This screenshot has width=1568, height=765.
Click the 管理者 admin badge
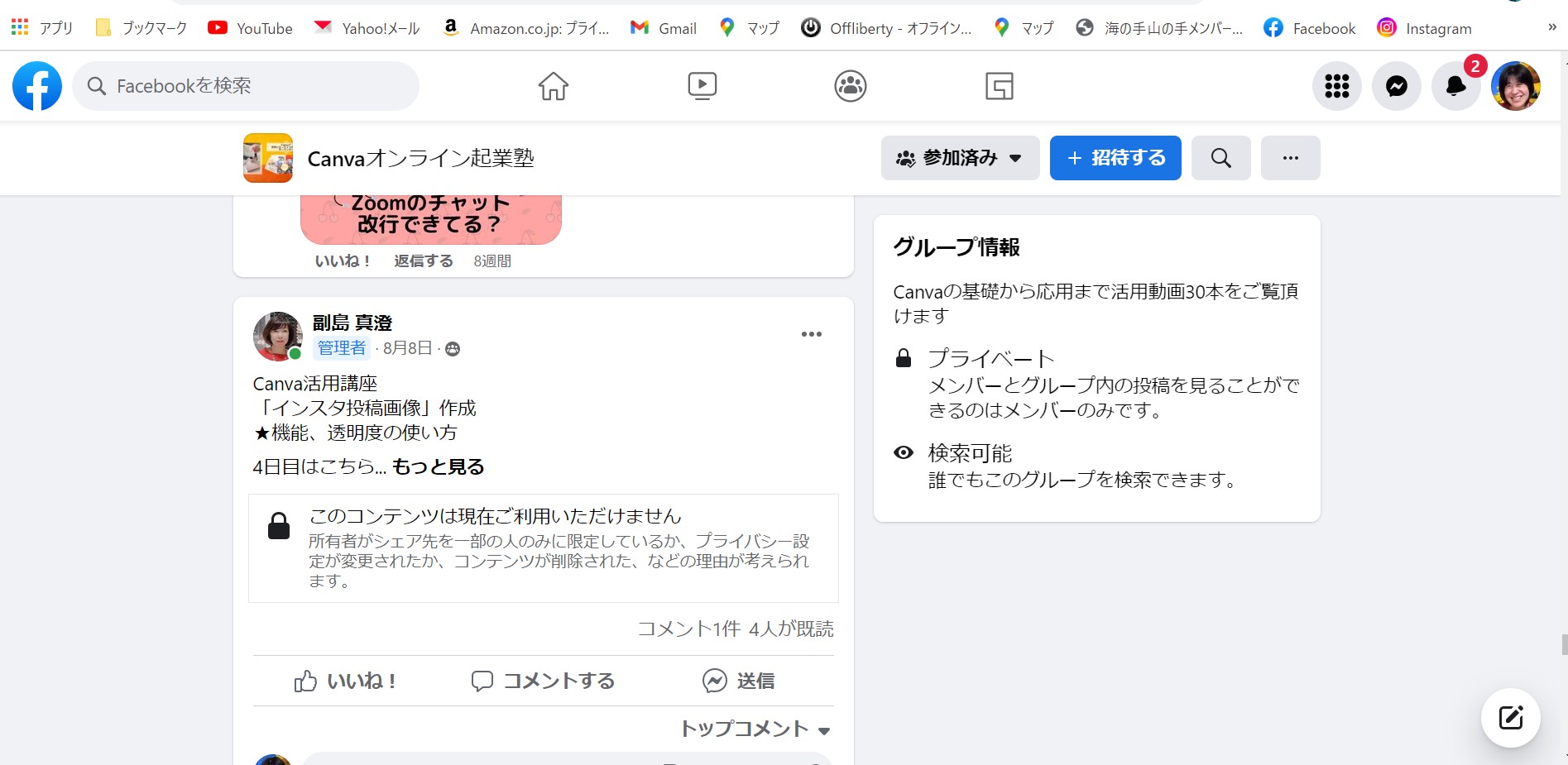pos(342,348)
